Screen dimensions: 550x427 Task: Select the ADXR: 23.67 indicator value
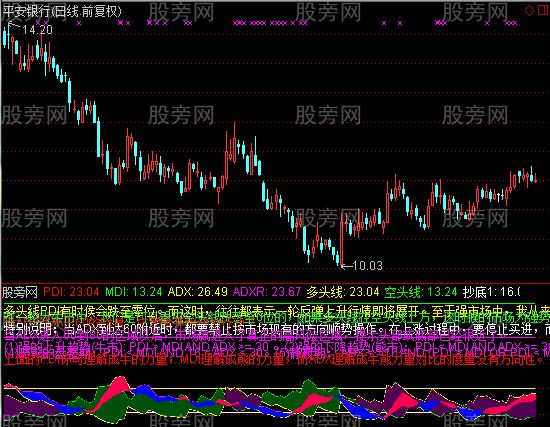[x=267, y=292]
